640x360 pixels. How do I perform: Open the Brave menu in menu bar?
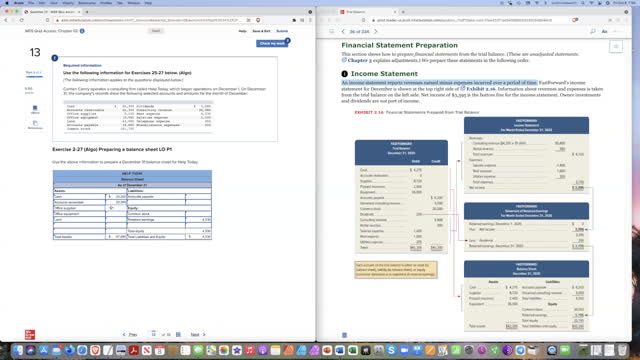pos(19,3)
